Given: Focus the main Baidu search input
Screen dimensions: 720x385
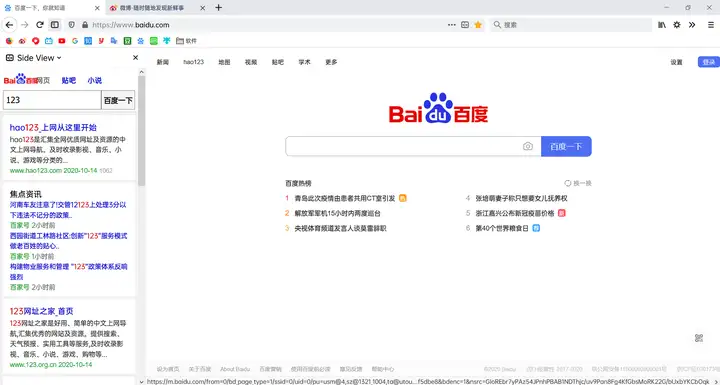Looking at the screenshot, I should (x=403, y=146).
